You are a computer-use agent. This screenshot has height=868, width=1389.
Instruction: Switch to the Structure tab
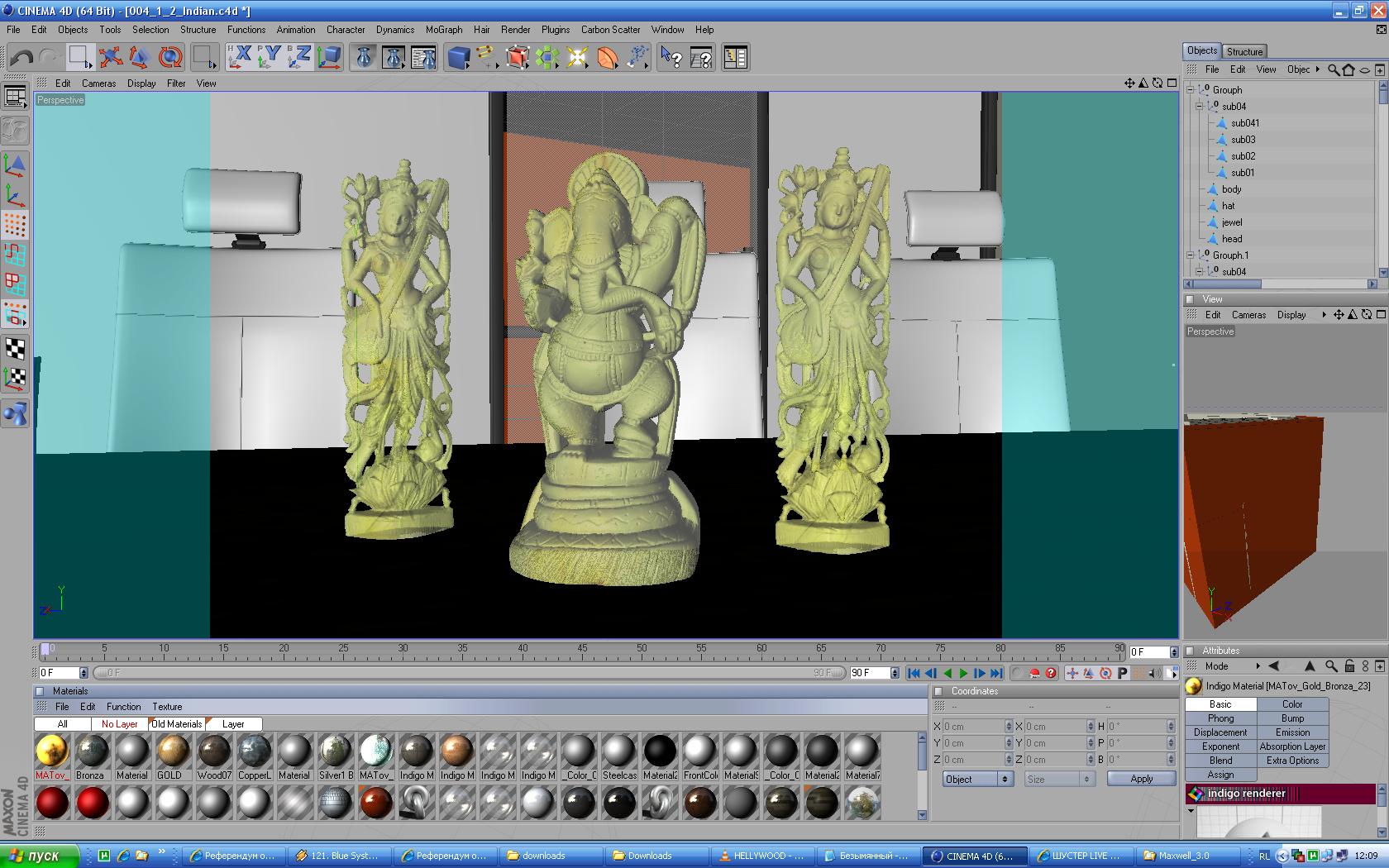coord(1244,51)
